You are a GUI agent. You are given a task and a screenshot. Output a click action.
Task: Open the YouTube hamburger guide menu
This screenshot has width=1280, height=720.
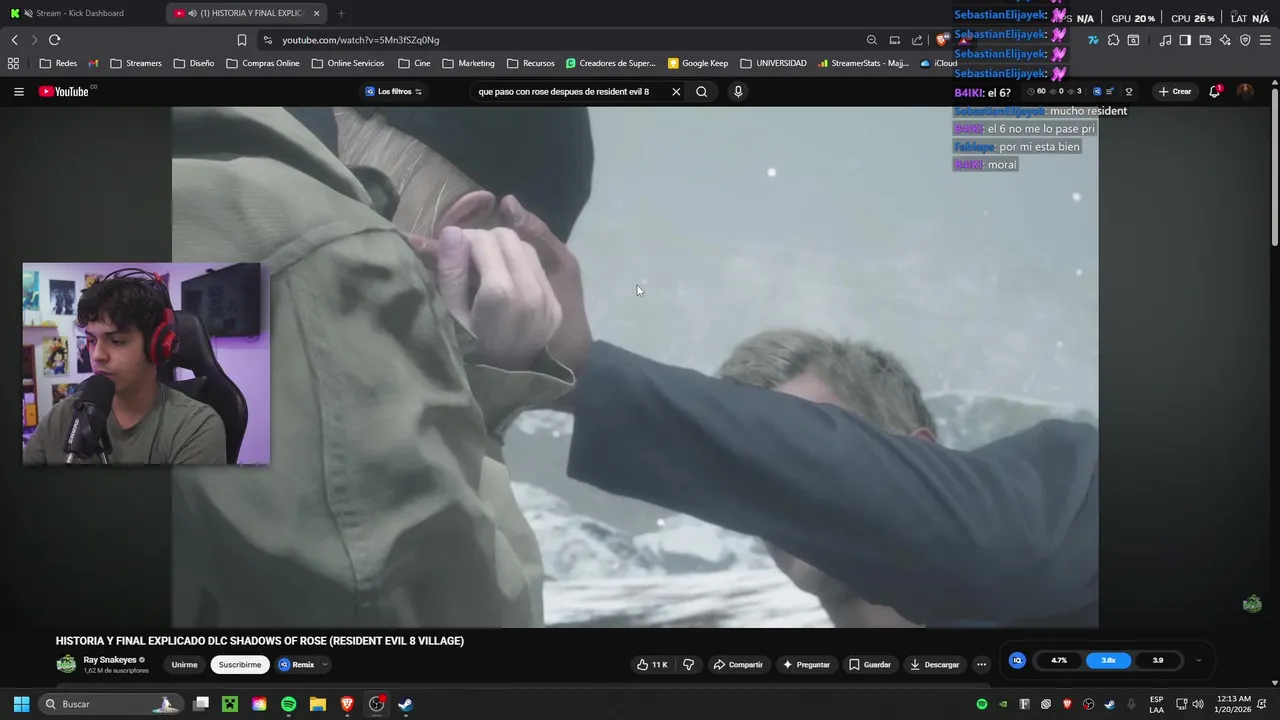[18, 91]
